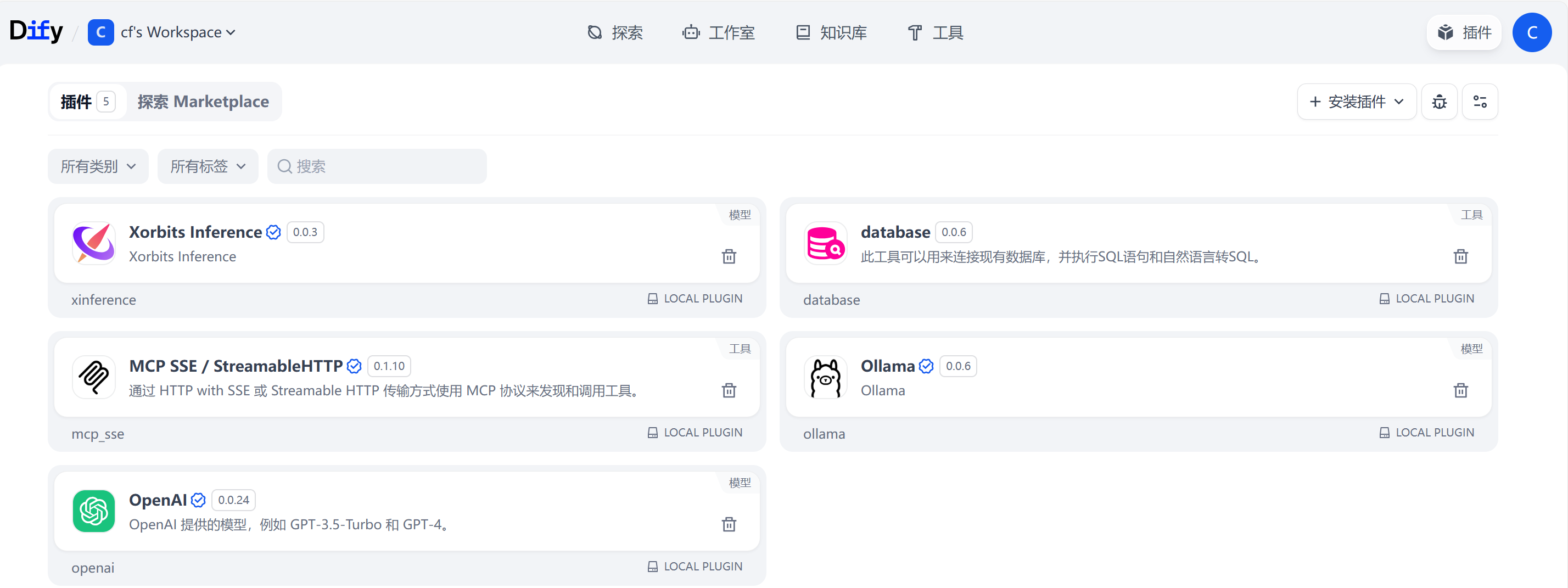1568x588 pixels.
Task: Open the 工具 section
Action: (x=936, y=32)
